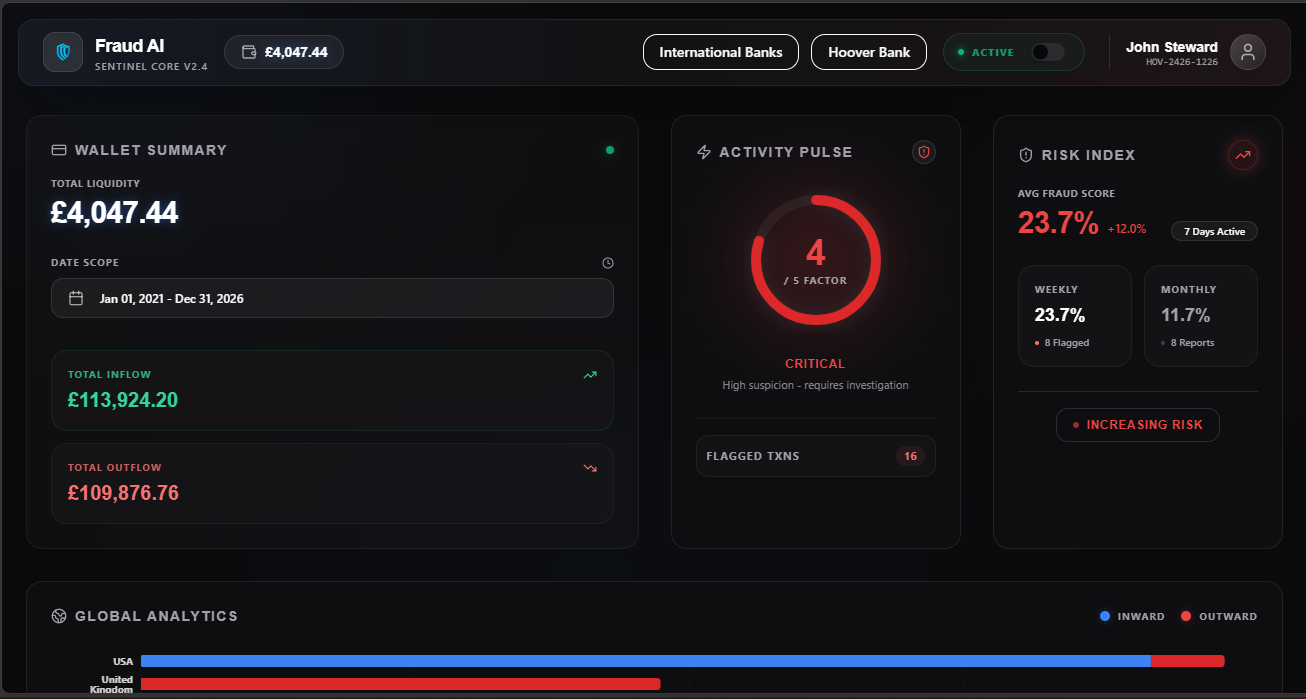Screen dimensions: 1306x699
Task: Open the Jan 01, 2021 - Dec 31, 2026 date picker
Action: pyautogui.click(x=332, y=298)
